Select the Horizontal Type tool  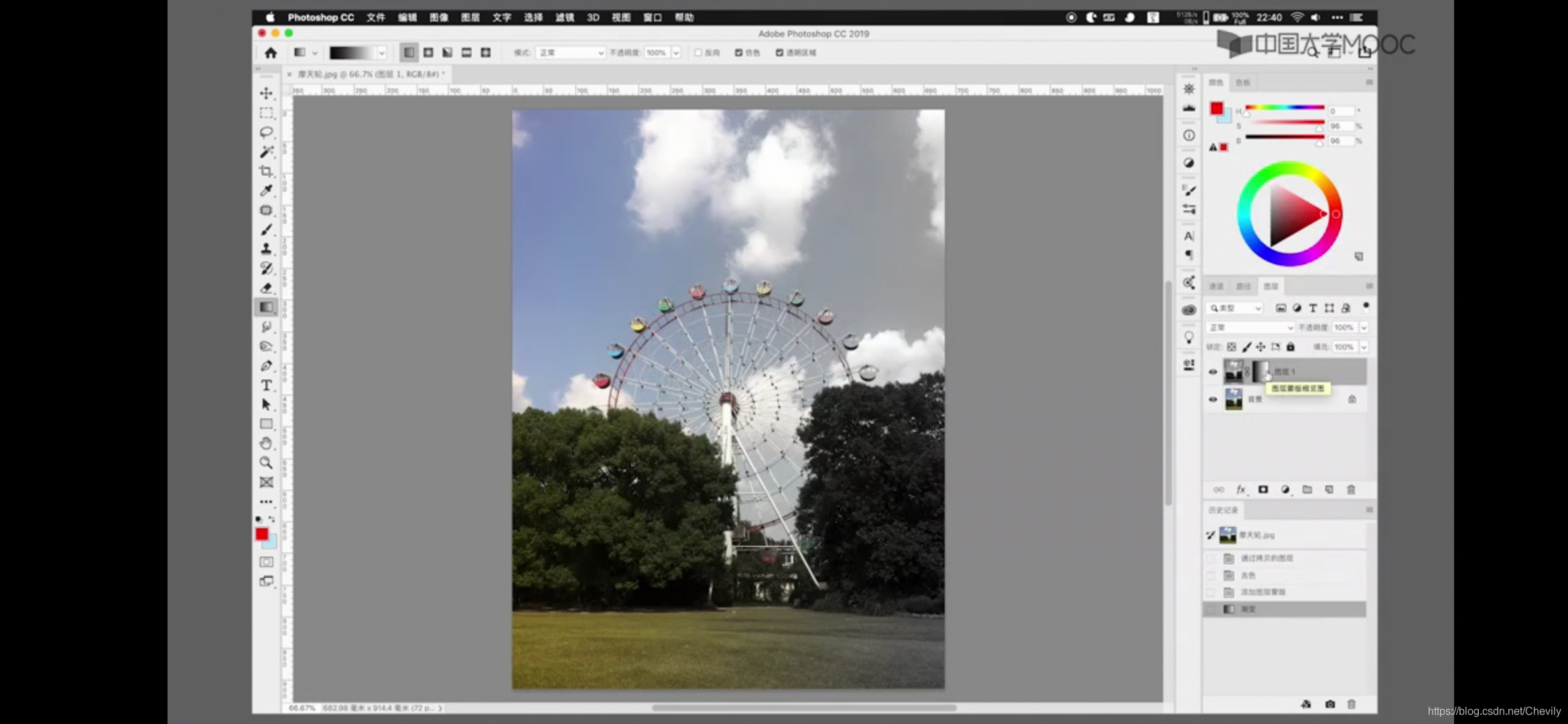point(266,385)
